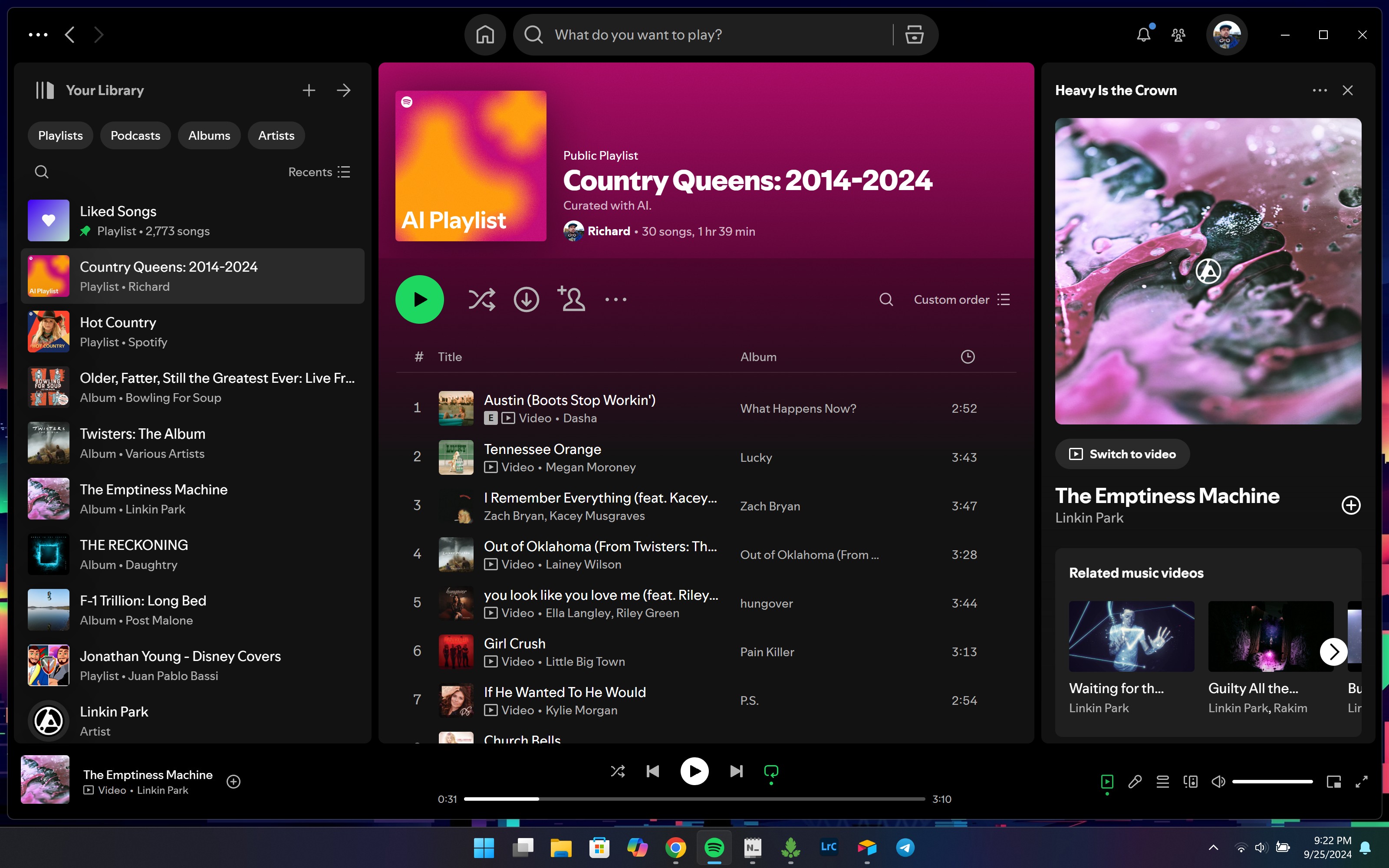This screenshot has height=868, width=1389.
Task: Enter full screen mode
Action: (x=1362, y=781)
